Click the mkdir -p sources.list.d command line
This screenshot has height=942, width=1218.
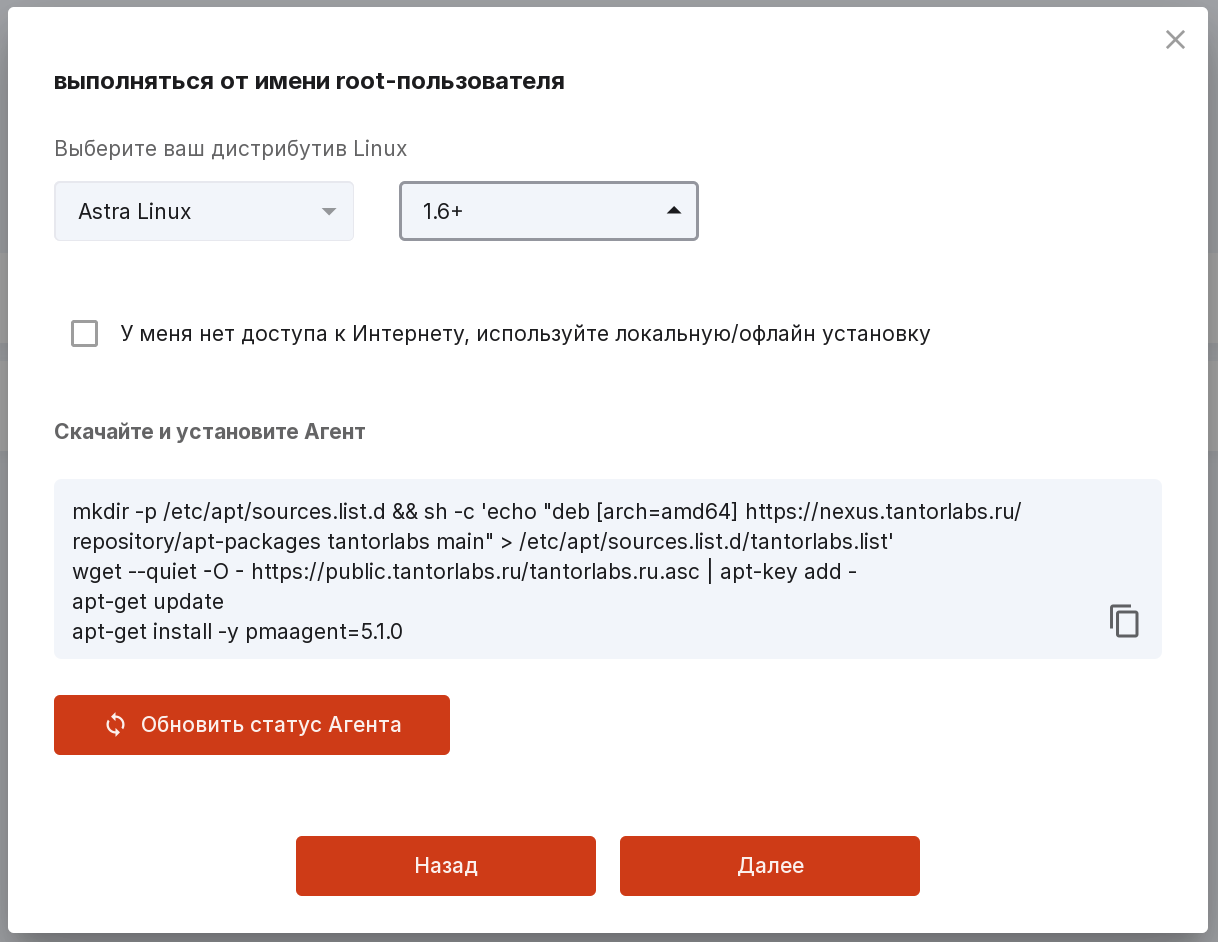tap(547, 527)
